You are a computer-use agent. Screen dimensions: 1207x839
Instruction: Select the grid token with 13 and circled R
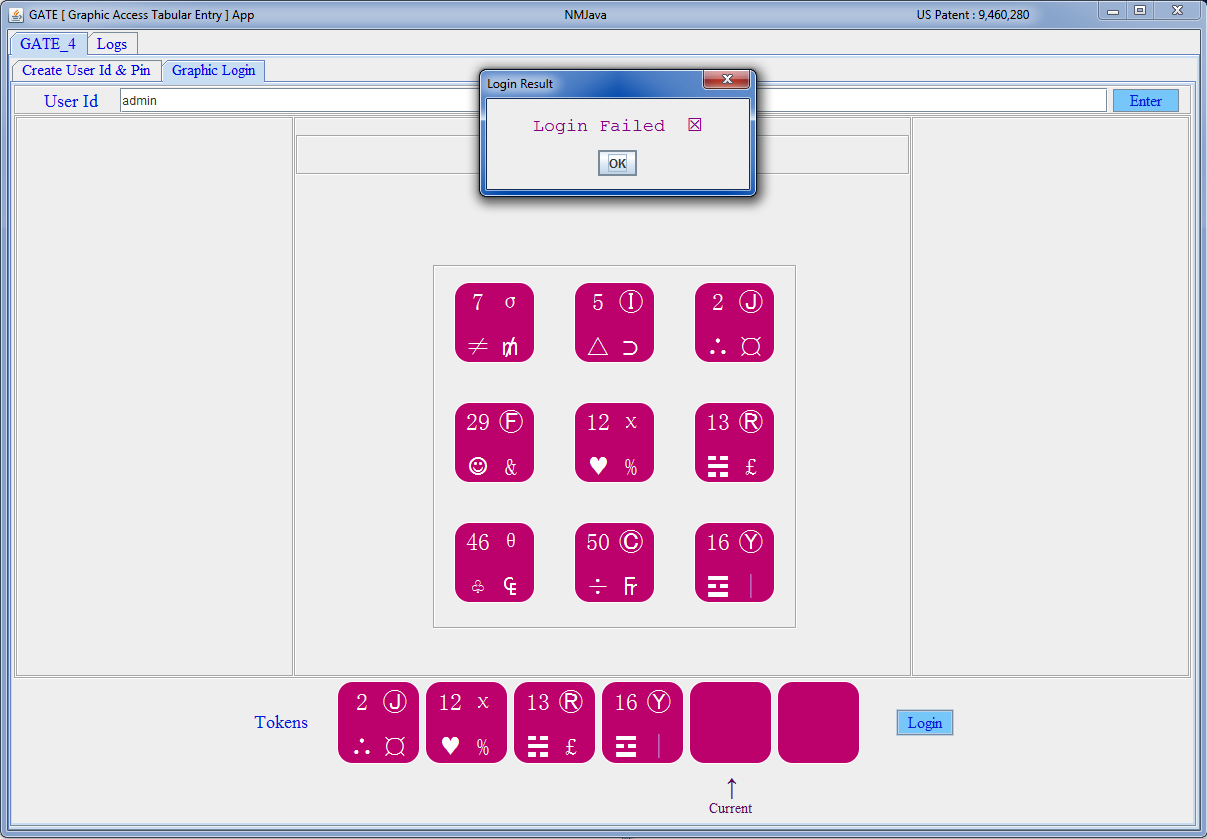point(734,442)
